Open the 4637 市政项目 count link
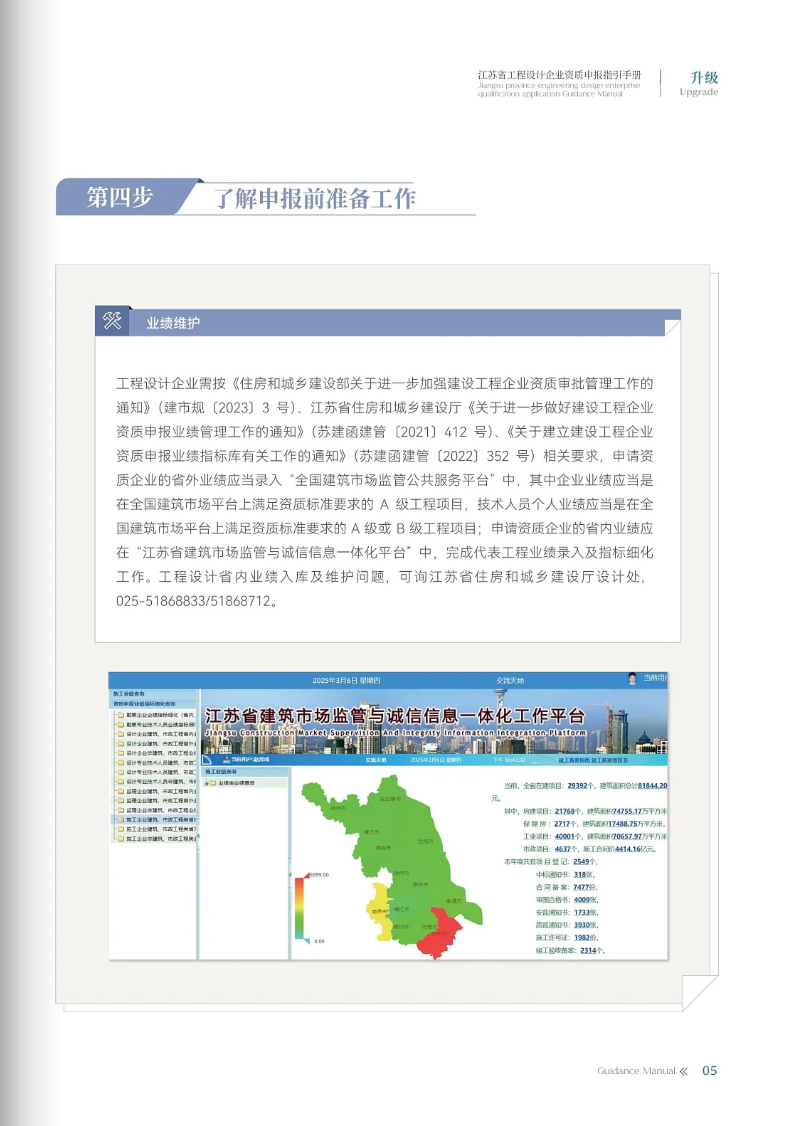790x1126 pixels. point(562,850)
